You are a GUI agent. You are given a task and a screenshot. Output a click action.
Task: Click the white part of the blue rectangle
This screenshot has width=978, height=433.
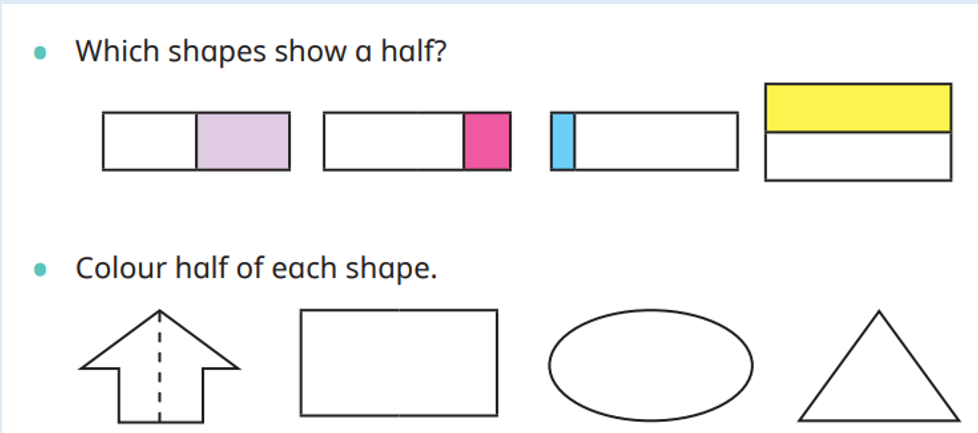(x=656, y=141)
